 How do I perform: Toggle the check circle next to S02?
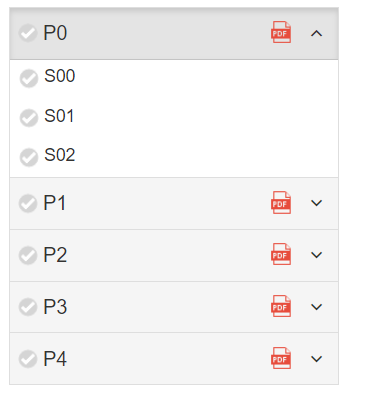(x=29, y=157)
